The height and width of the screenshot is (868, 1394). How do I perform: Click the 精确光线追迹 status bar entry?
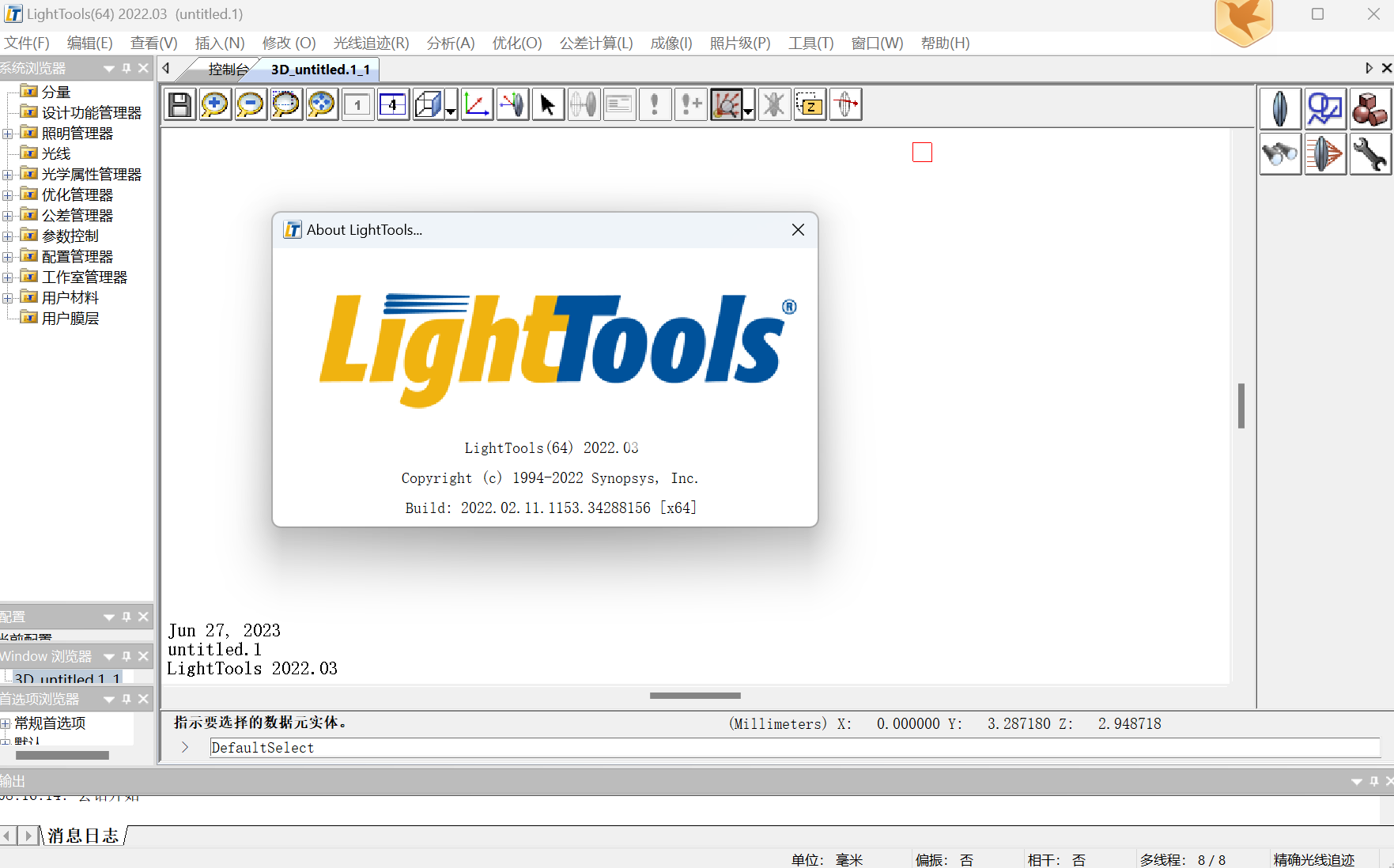[x=1313, y=859]
